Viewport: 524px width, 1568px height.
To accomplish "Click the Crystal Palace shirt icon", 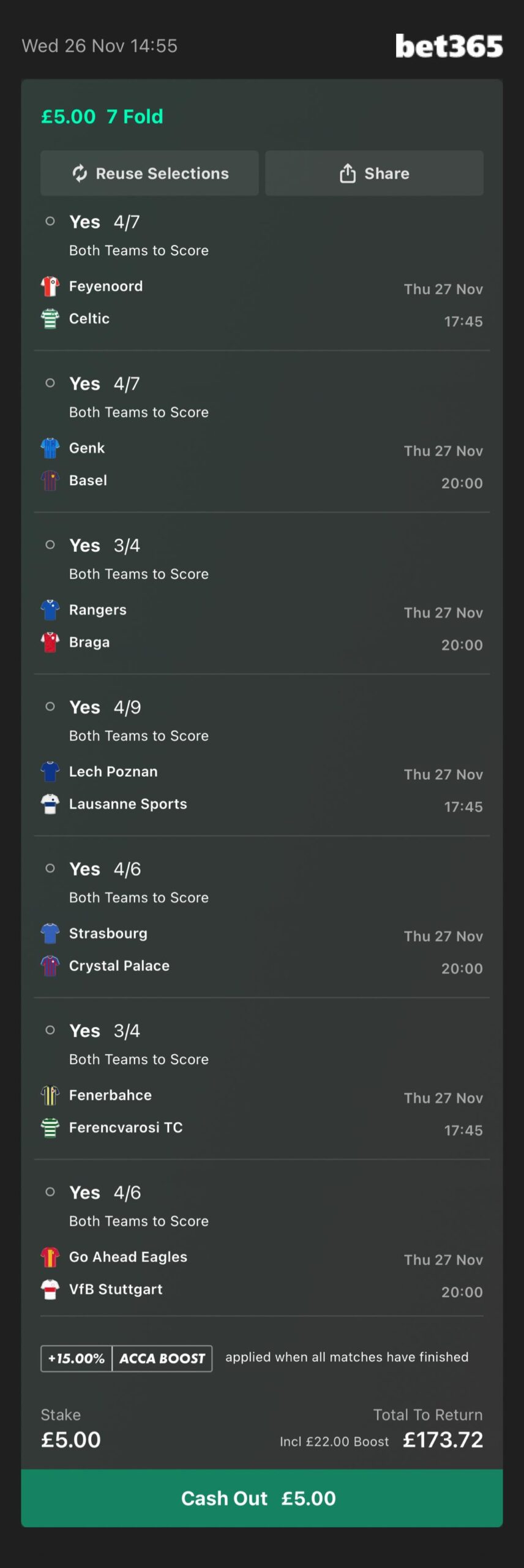I will click(x=50, y=965).
